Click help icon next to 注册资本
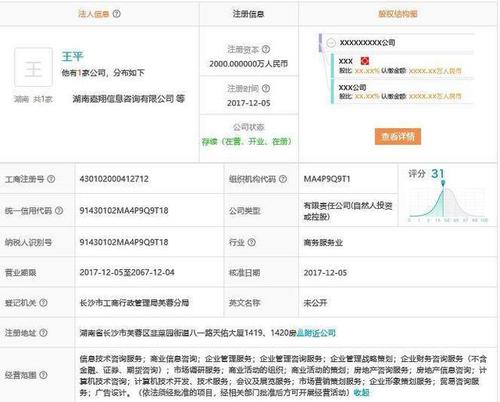The height and width of the screenshot is (402, 500). coord(266,49)
